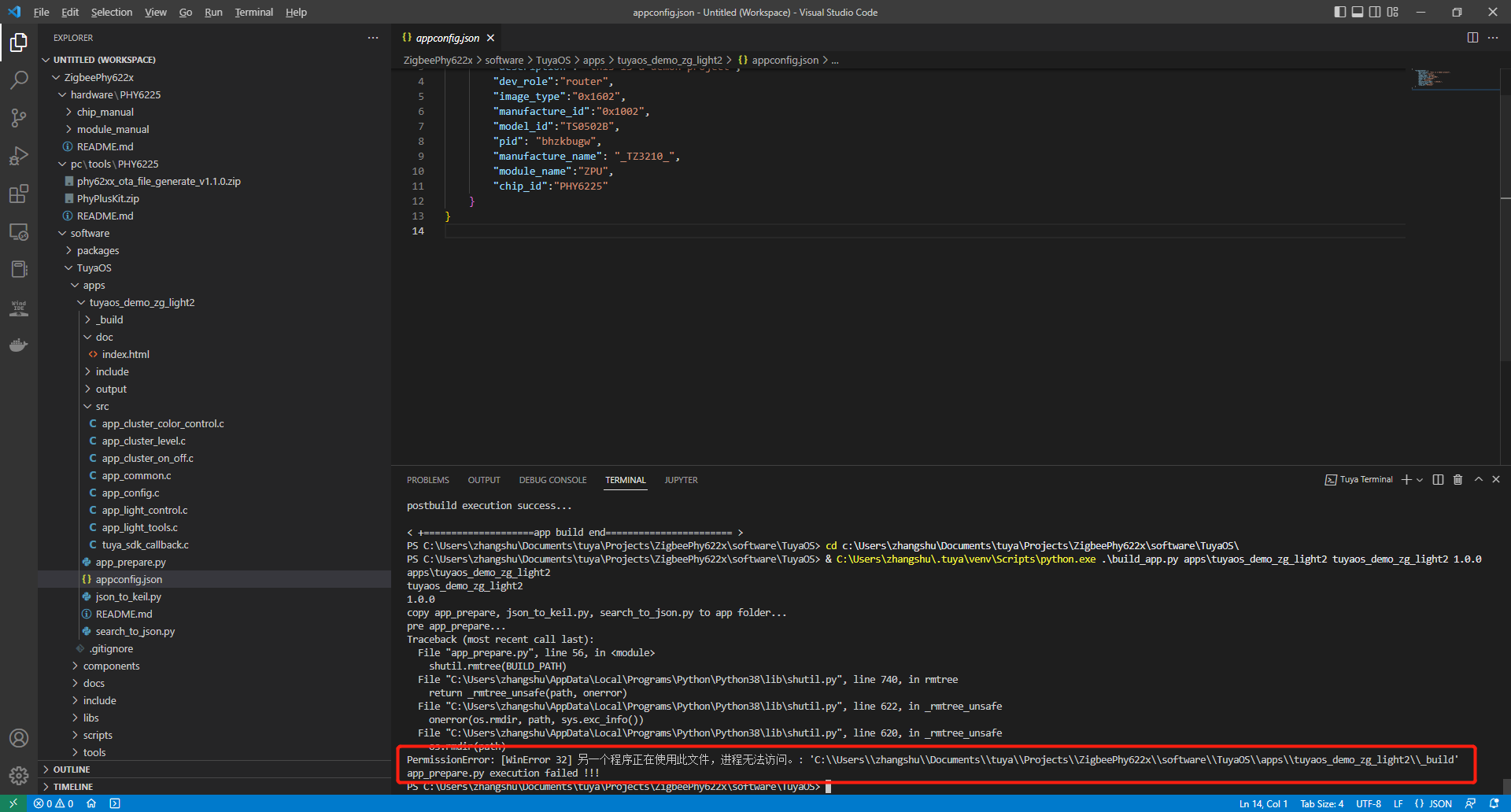Image resolution: width=1511 pixels, height=812 pixels.
Task: Click the home icon in status bar
Action: (91, 803)
